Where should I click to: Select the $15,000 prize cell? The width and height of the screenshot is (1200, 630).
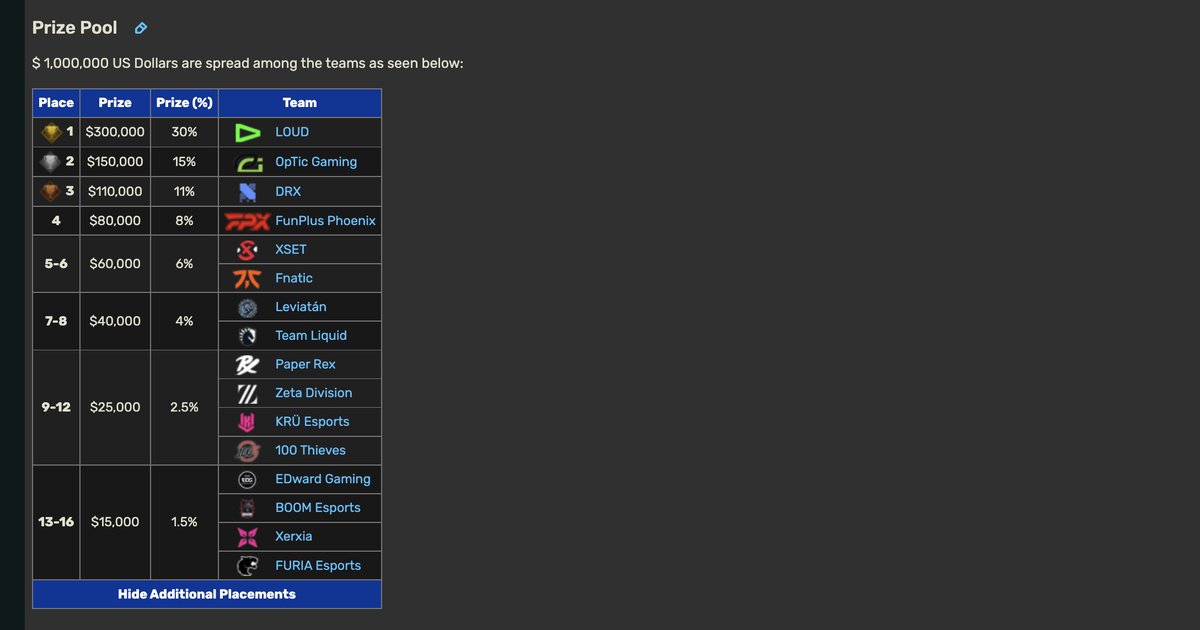click(115, 523)
